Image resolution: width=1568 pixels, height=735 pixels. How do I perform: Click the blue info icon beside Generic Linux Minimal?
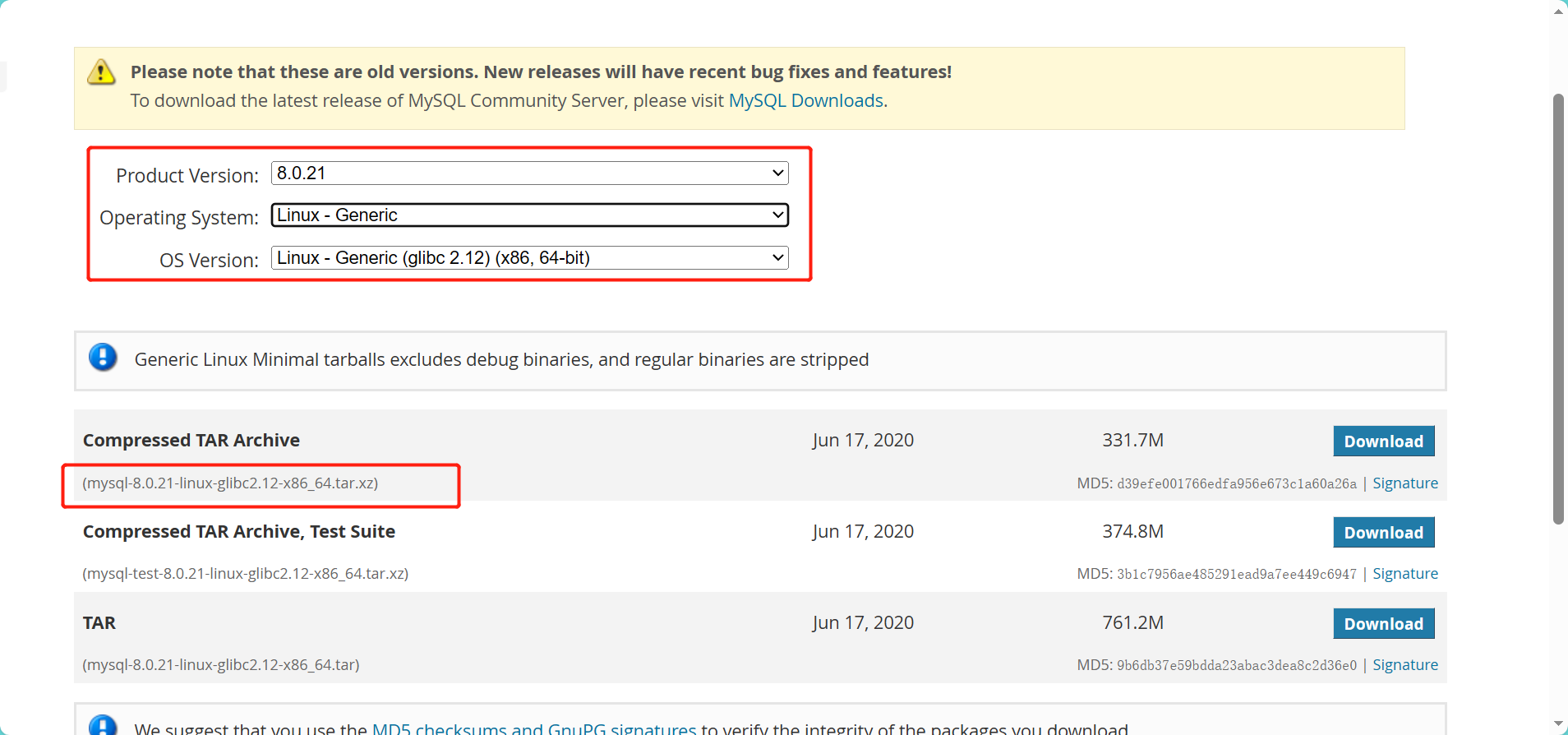click(x=103, y=357)
